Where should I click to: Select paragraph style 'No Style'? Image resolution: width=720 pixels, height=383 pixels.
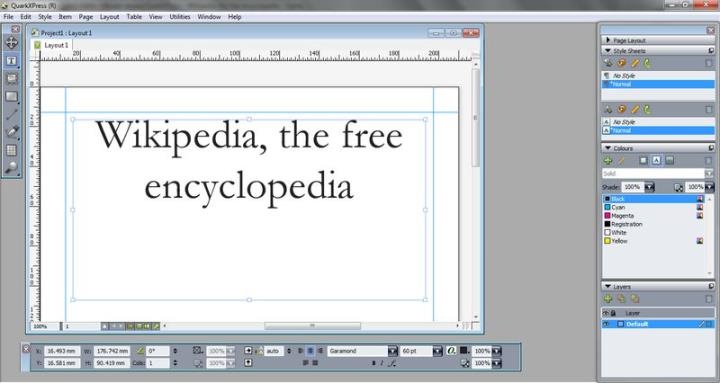[658, 76]
